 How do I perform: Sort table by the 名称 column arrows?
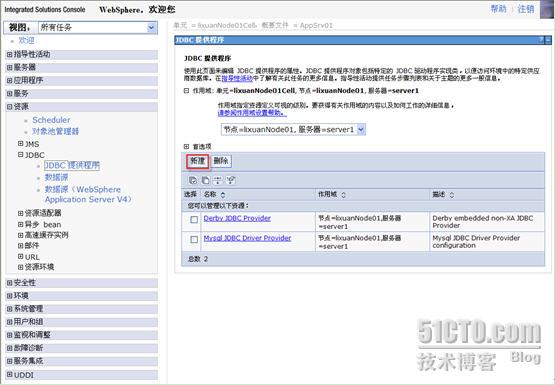223,195
